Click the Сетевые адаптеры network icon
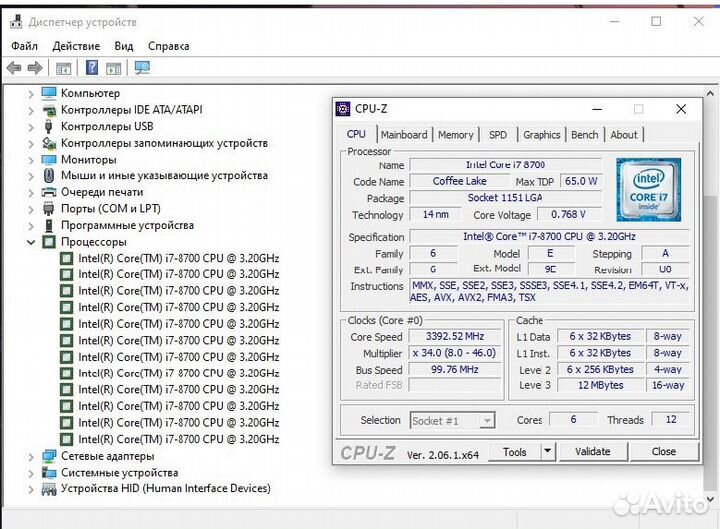The image size is (720, 529). 49,456
